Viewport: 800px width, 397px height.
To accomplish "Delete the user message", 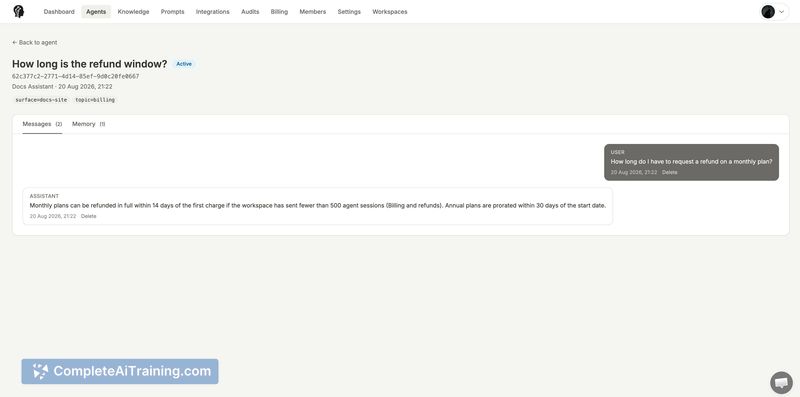I will click(669, 172).
